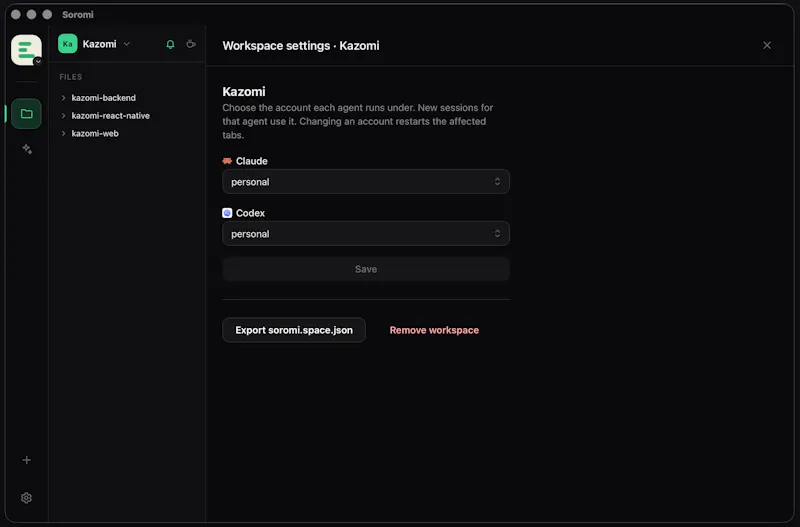Close the workspace settings panel

[x=767, y=45]
